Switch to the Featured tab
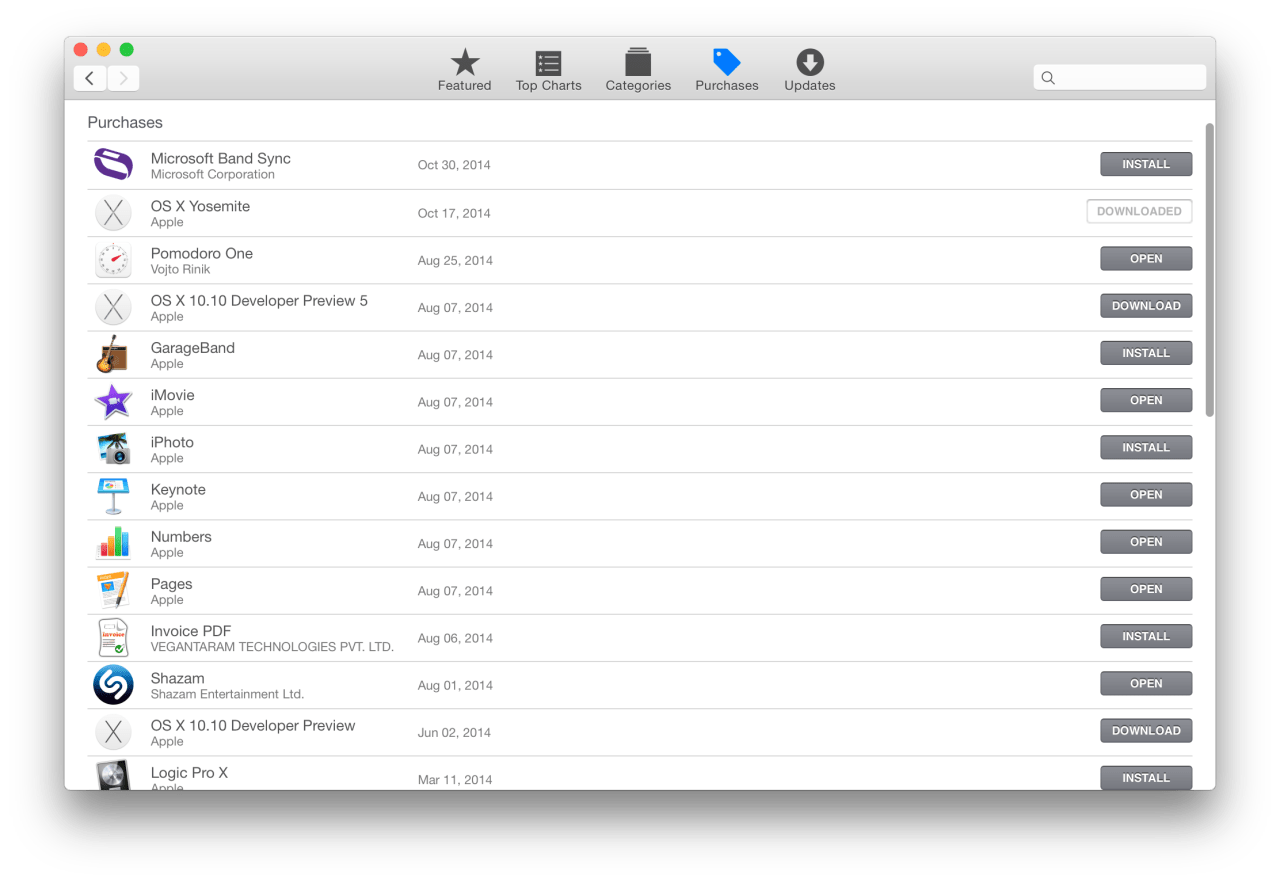The height and width of the screenshot is (882, 1280). click(464, 68)
